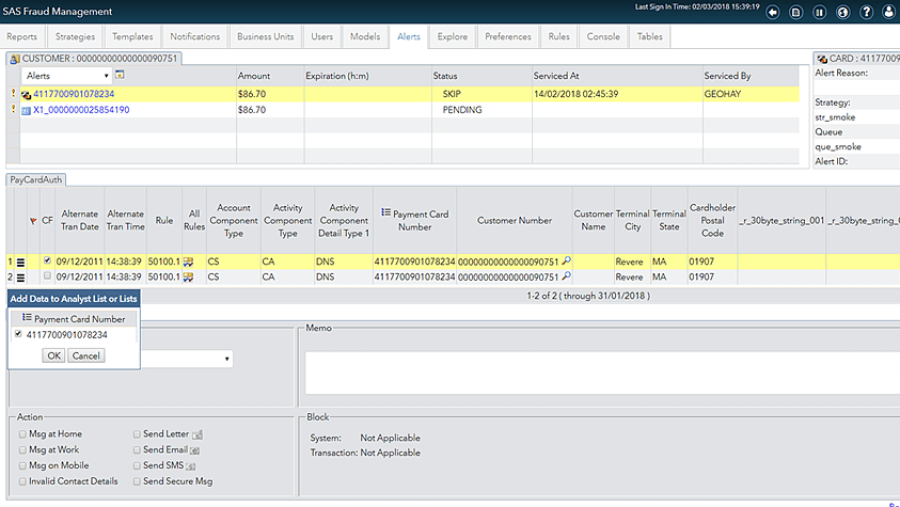Check the Send Letter checkbox
Screen dimensions: 900x507
coord(137,434)
